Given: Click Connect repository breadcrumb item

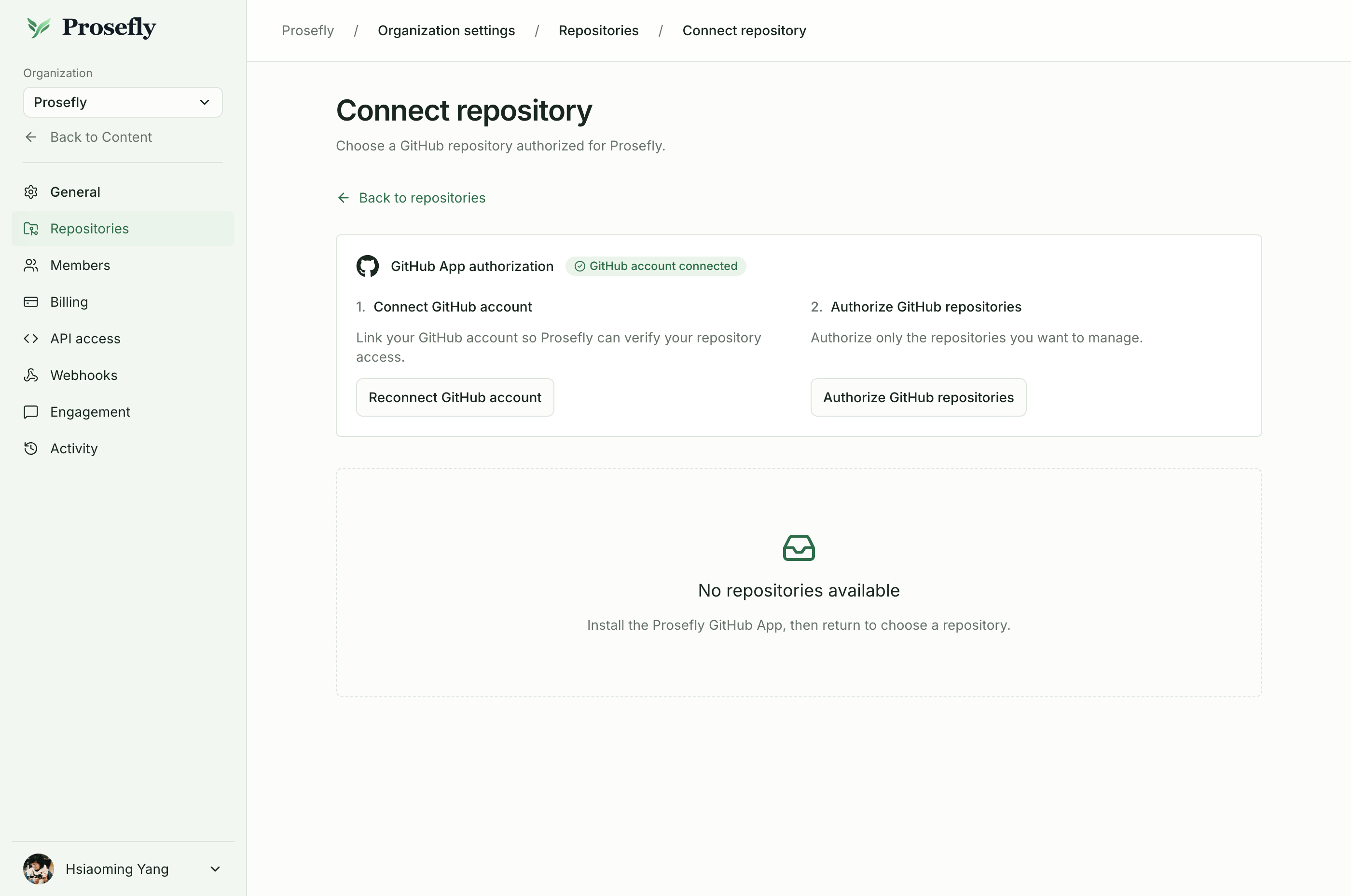Looking at the screenshot, I should point(744,30).
